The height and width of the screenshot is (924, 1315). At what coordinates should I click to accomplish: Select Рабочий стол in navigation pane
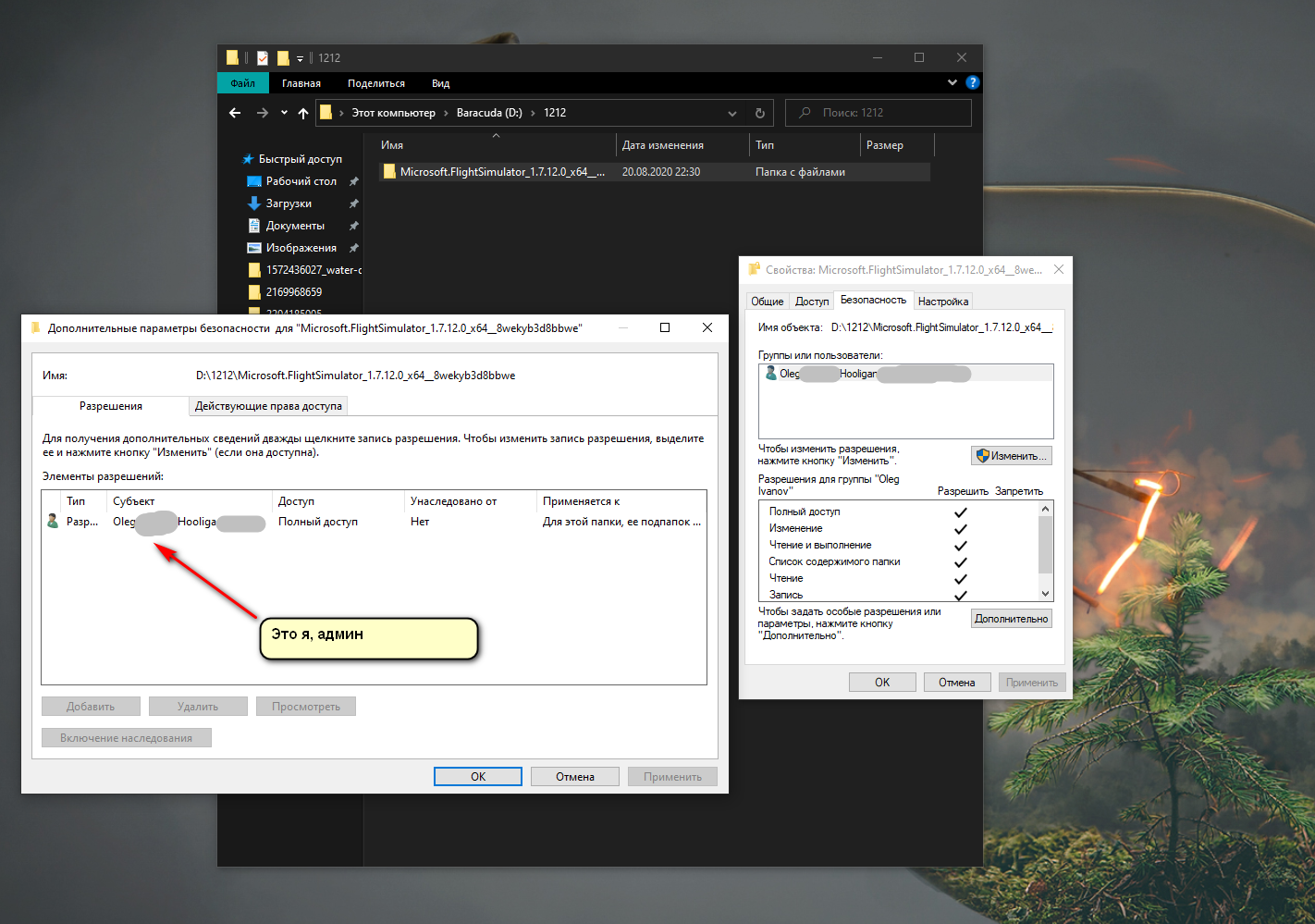301,181
